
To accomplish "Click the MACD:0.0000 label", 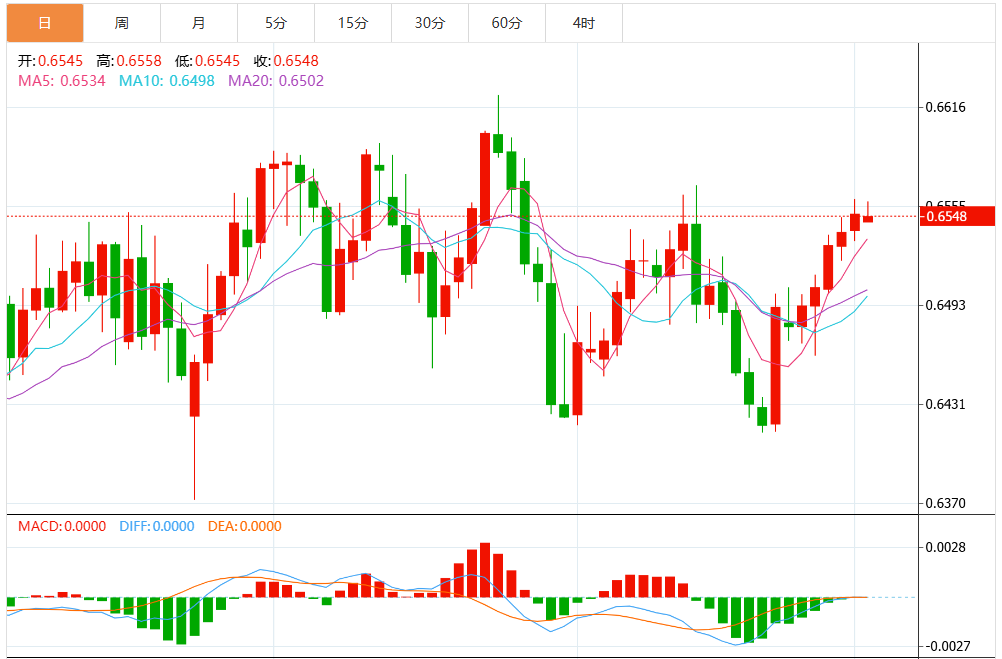I will pos(62,526).
